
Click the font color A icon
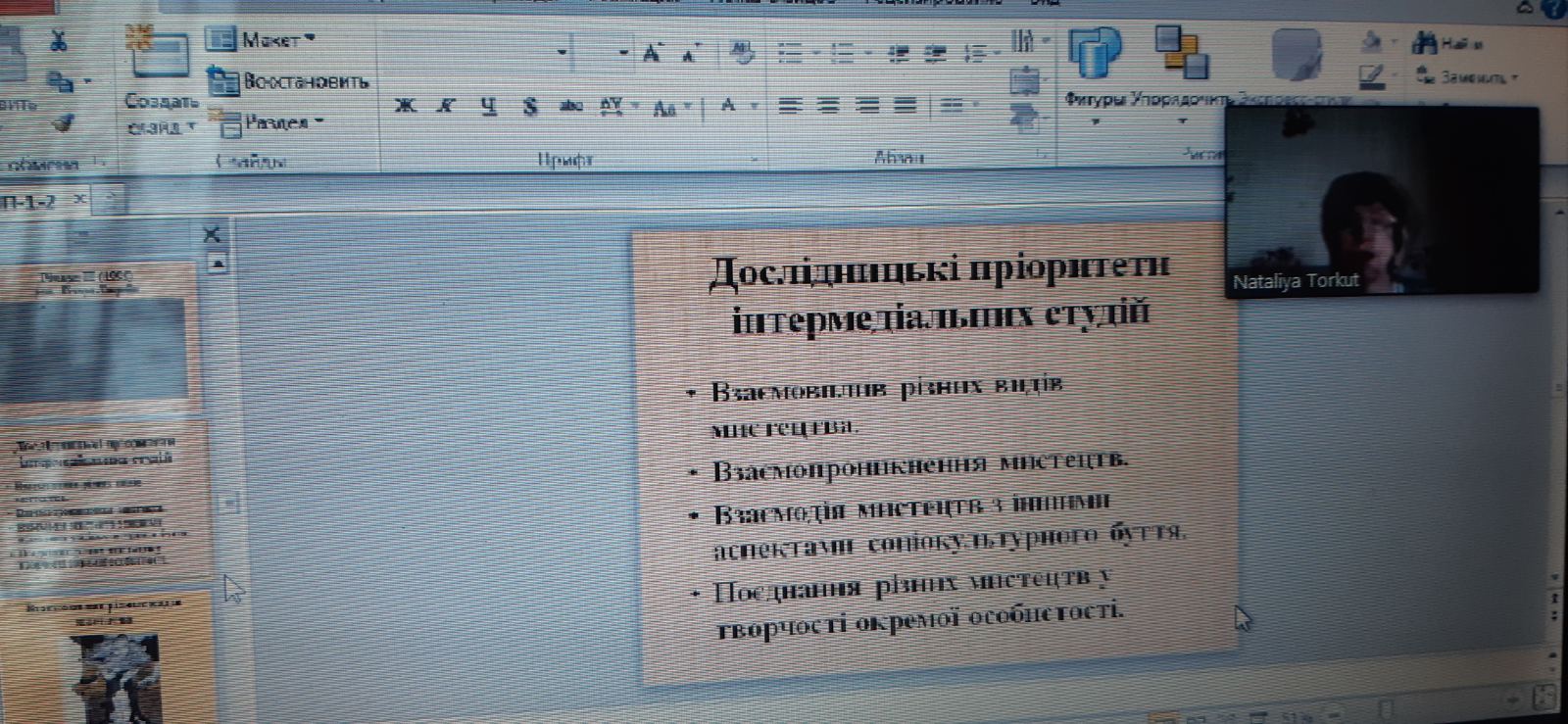click(x=728, y=105)
